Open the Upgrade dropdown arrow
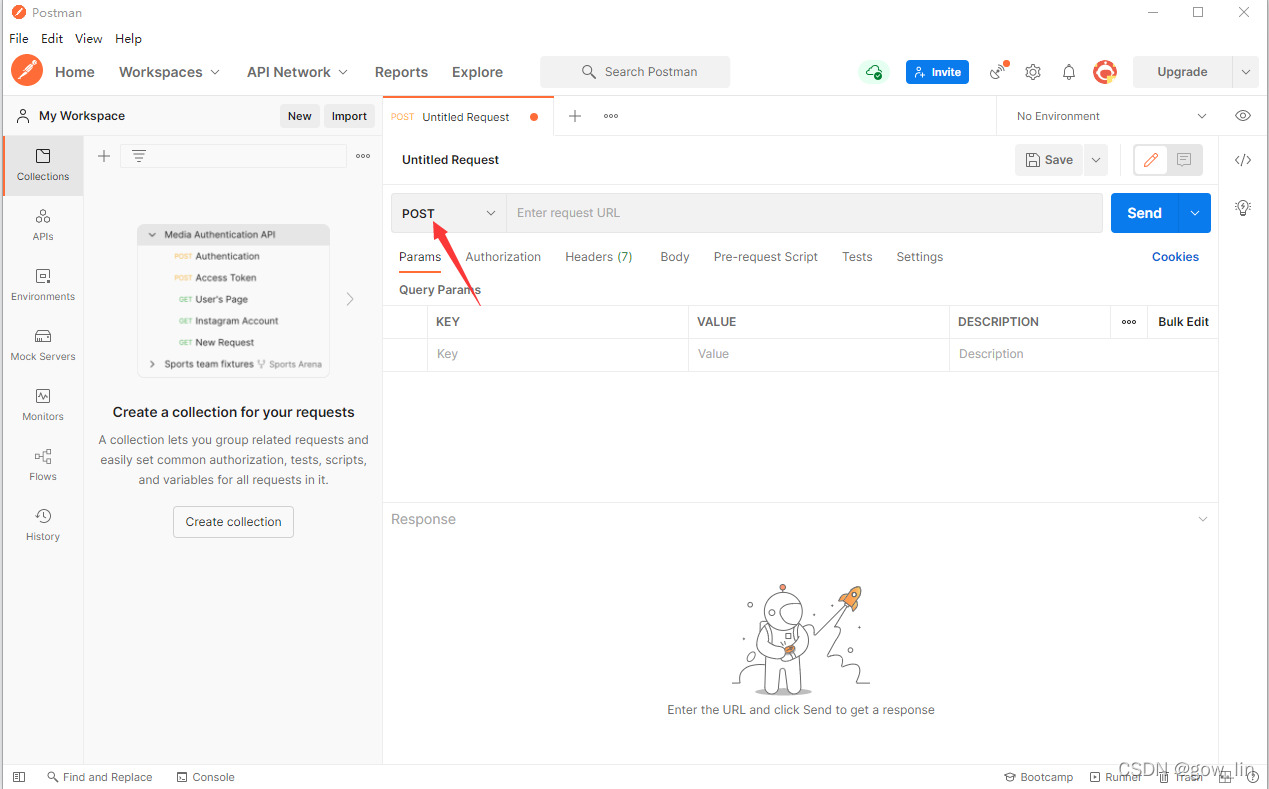Viewport: 1269px width, 789px height. 1245,72
